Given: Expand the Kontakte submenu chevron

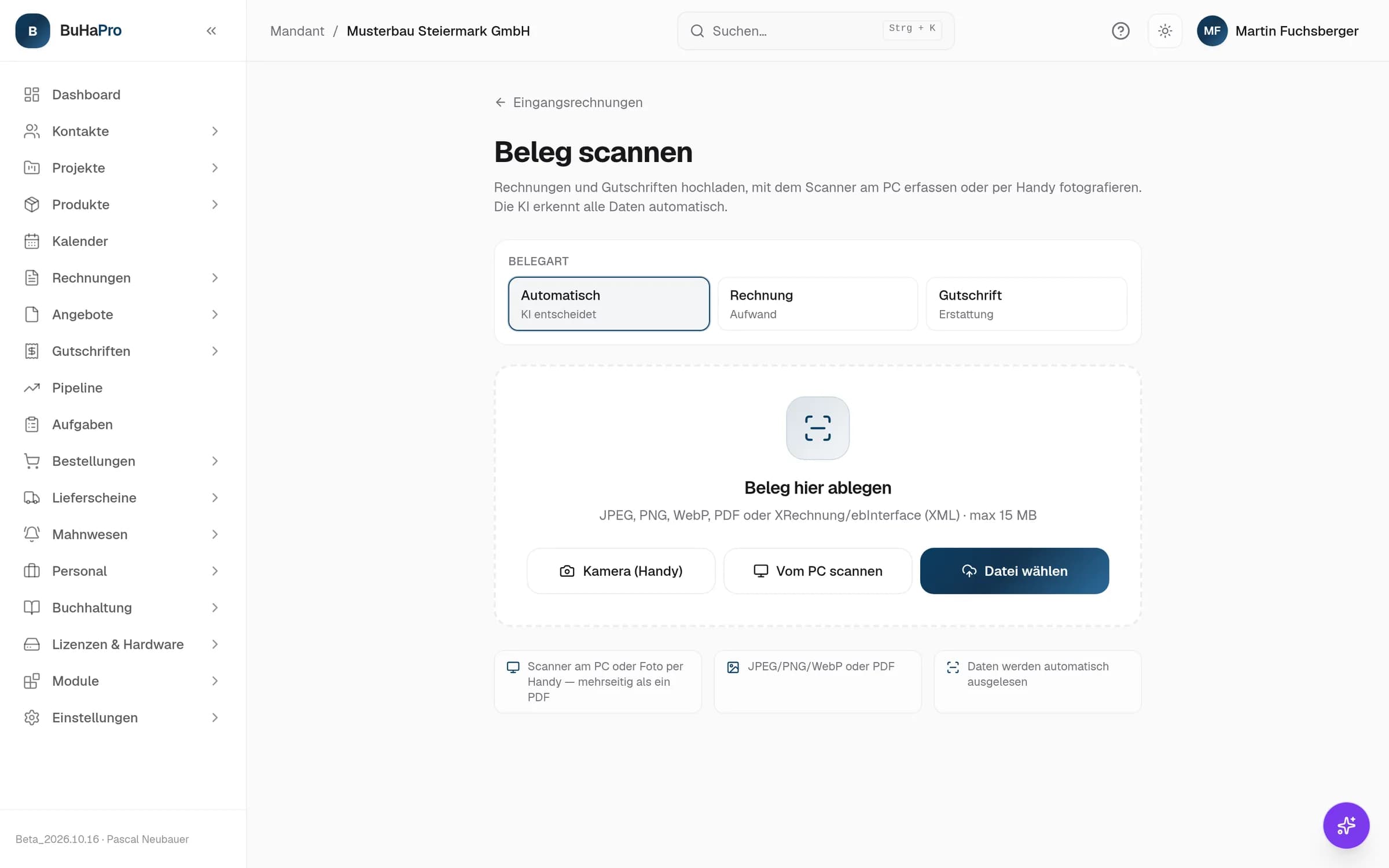Looking at the screenshot, I should [215, 131].
